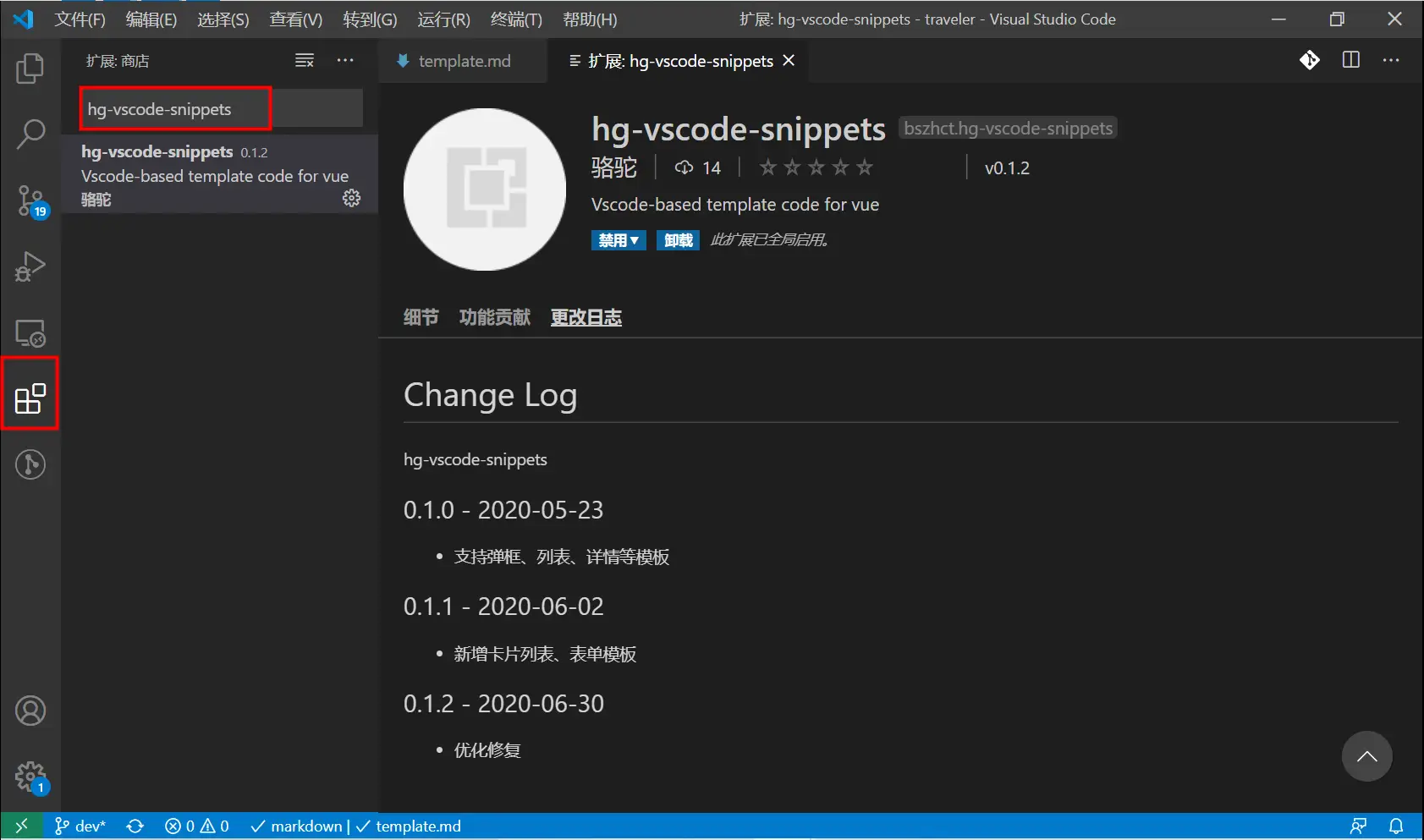1424x840 pixels.
Task: Click template.md check item in status bar
Action: [x=409, y=826]
